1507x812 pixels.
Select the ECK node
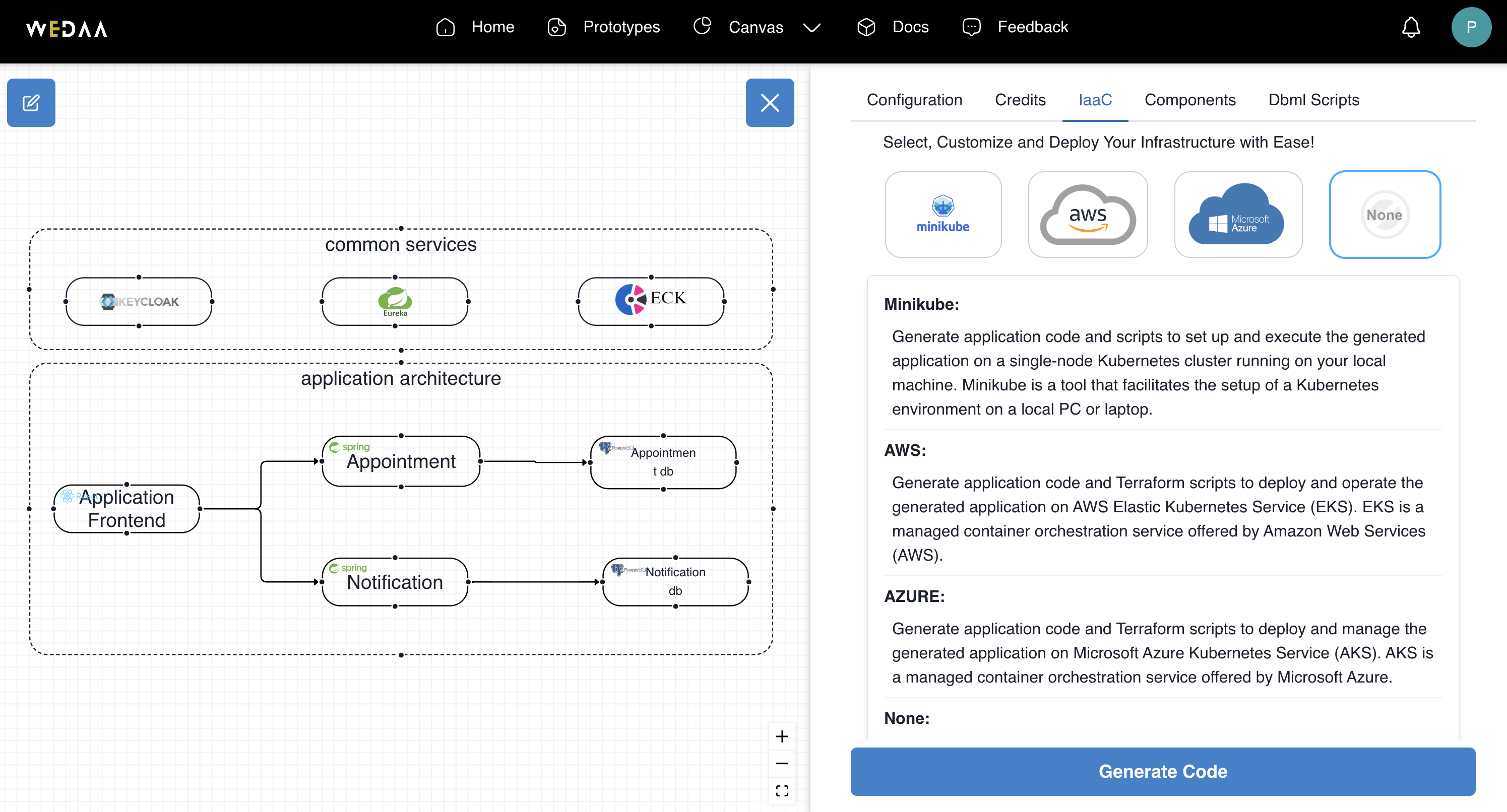[x=651, y=302]
